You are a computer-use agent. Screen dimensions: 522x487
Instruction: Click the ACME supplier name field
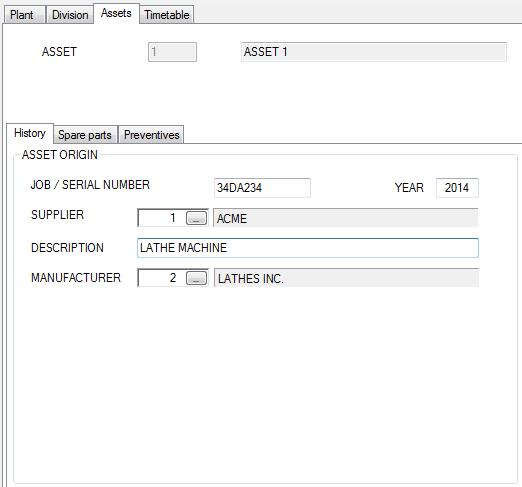click(x=346, y=218)
